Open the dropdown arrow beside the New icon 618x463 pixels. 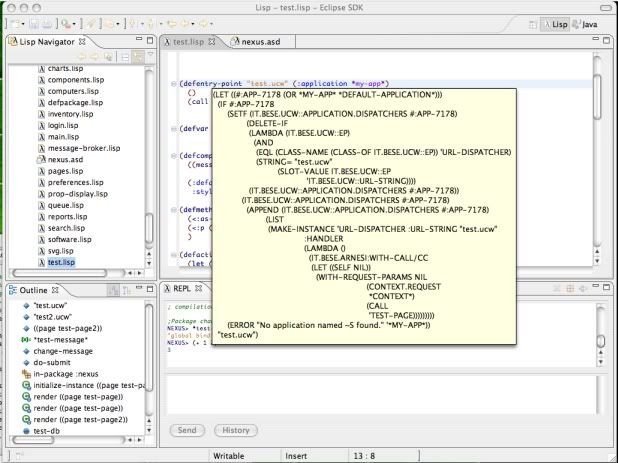[23, 24]
